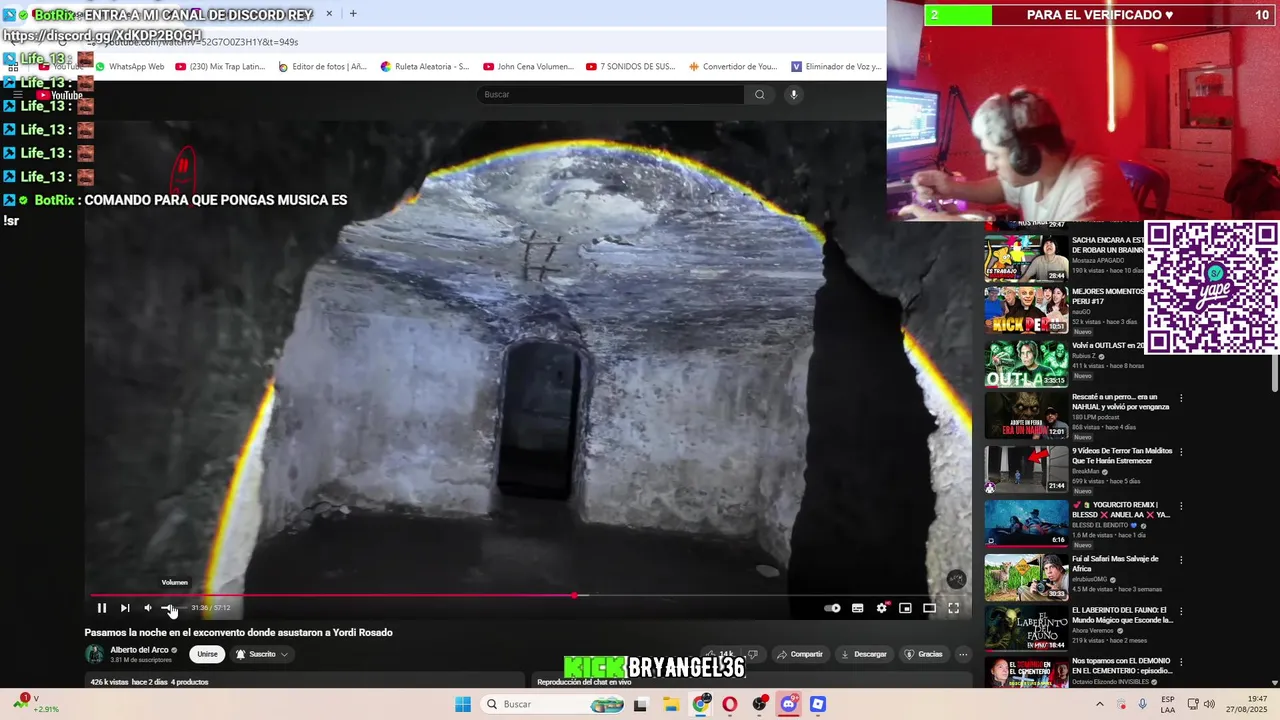This screenshot has height=720, width=1280.
Task: Open the Windows Start menu
Action: (463, 704)
